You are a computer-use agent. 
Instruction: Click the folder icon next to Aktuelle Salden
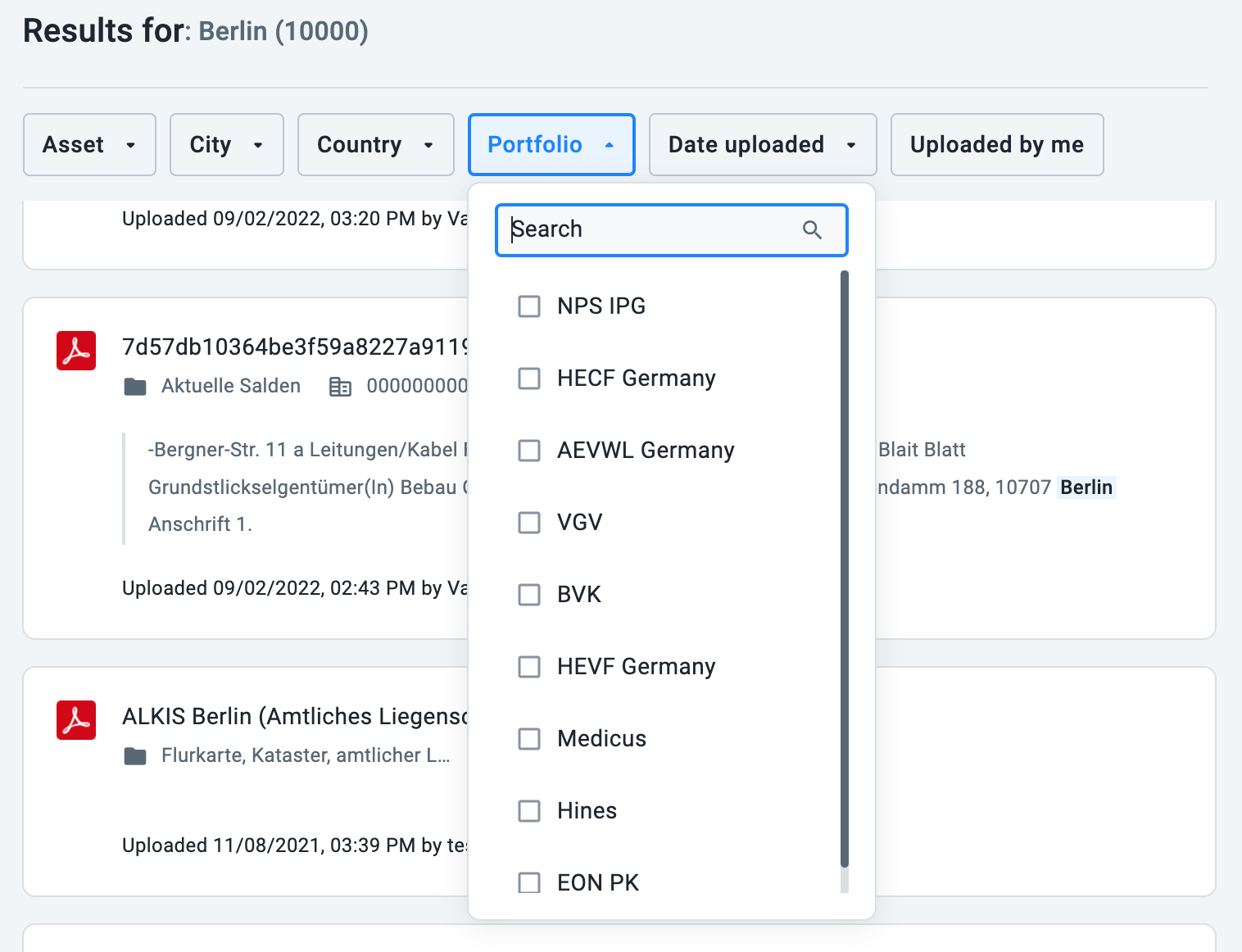coord(135,387)
